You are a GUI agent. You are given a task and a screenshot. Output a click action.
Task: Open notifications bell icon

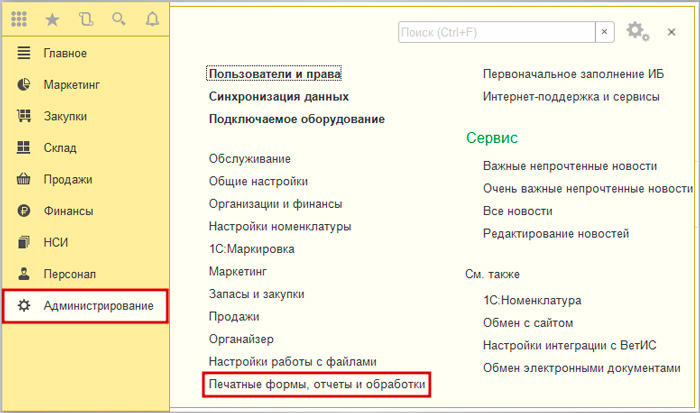coord(152,19)
